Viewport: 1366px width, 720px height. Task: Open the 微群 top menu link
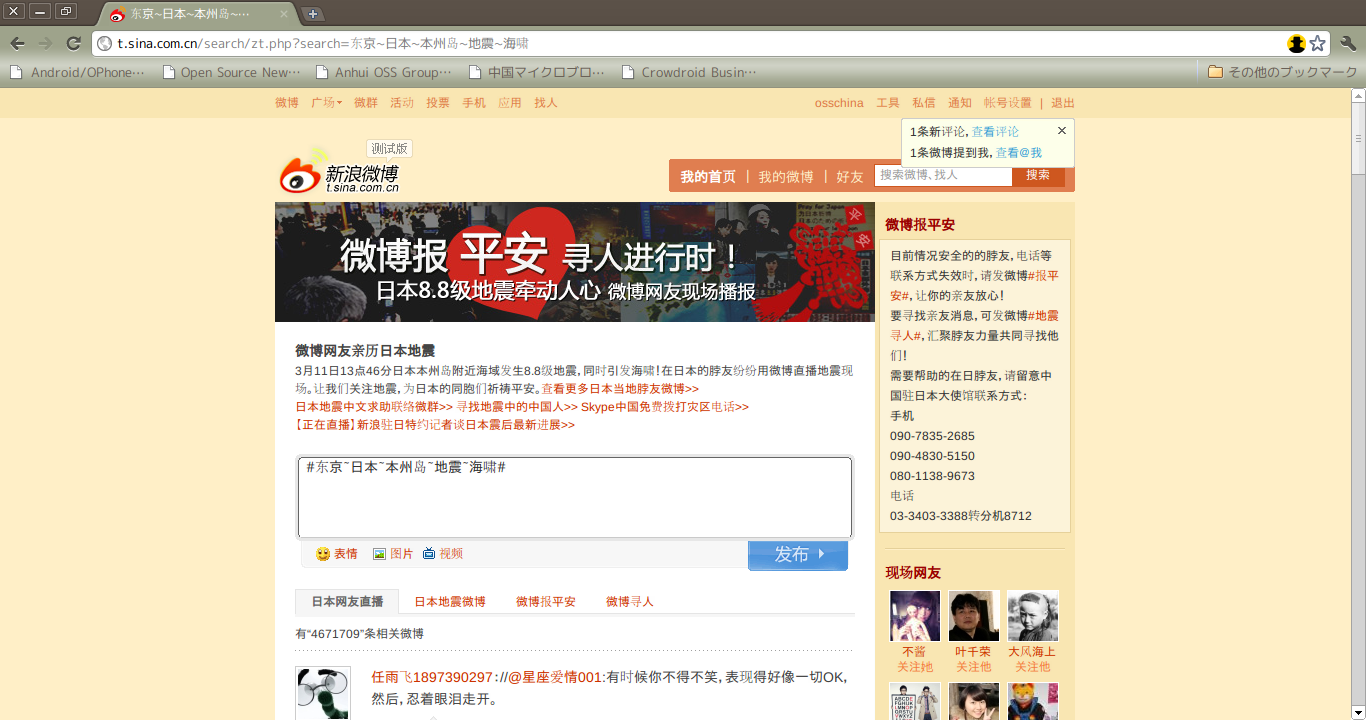click(x=366, y=103)
